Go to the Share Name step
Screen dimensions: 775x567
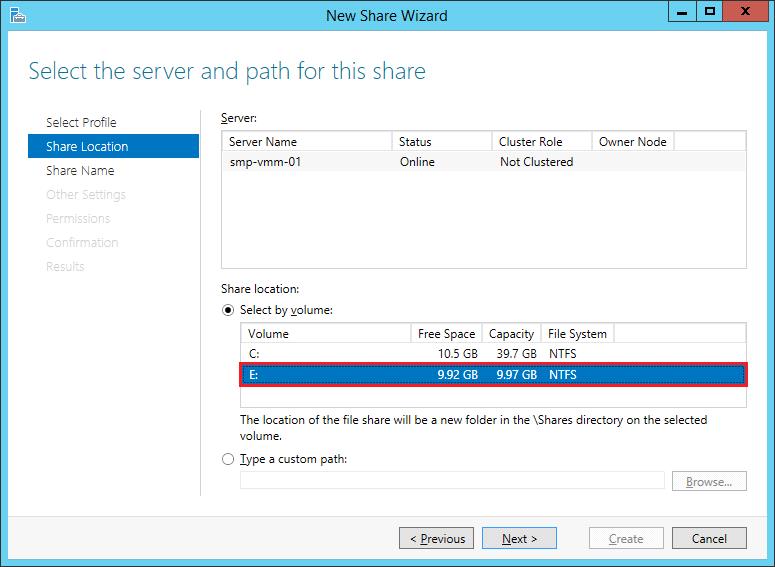pyautogui.click(x=80, y=170)
